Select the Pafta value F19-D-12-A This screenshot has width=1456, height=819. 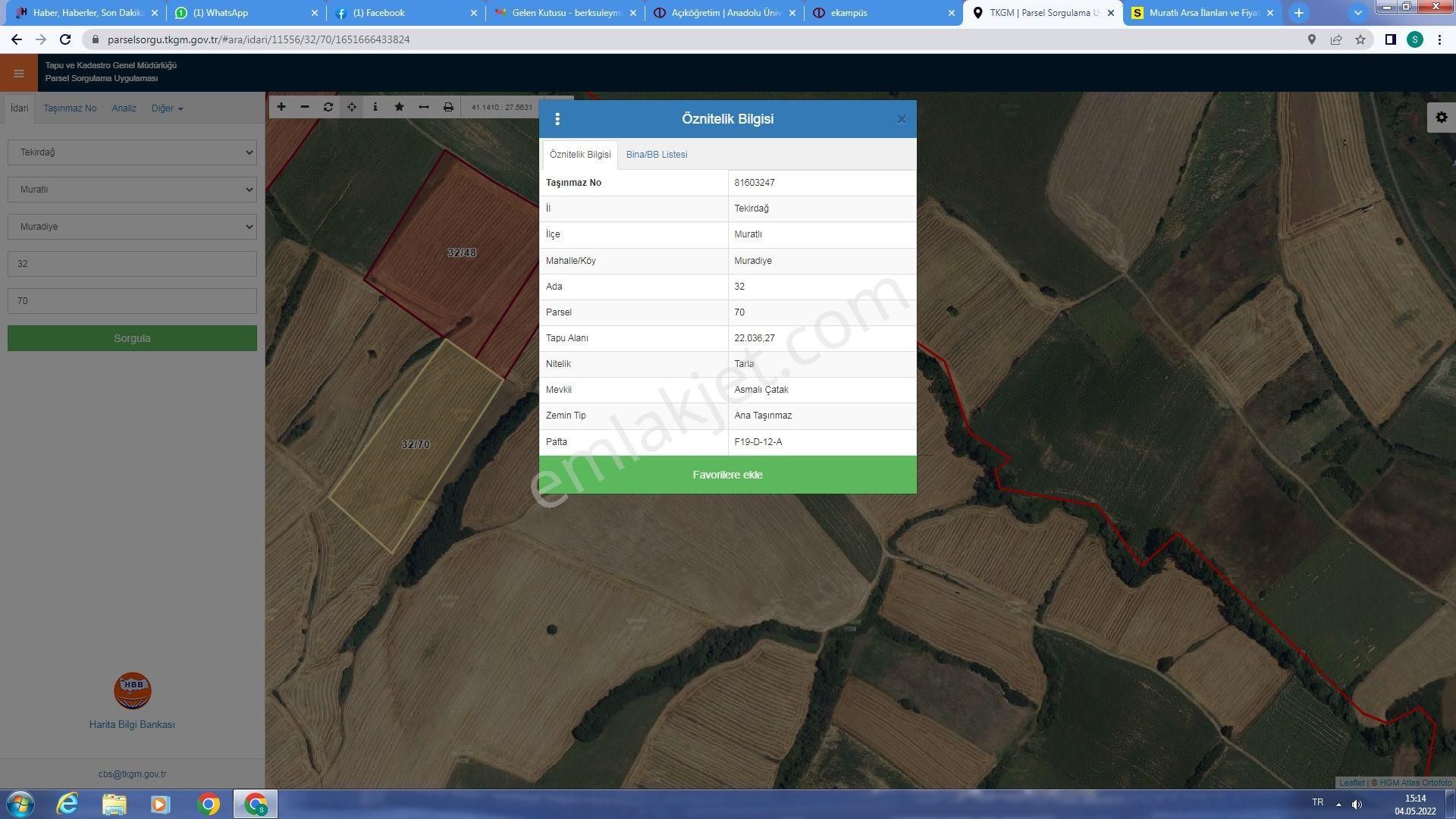pos(758,442)
